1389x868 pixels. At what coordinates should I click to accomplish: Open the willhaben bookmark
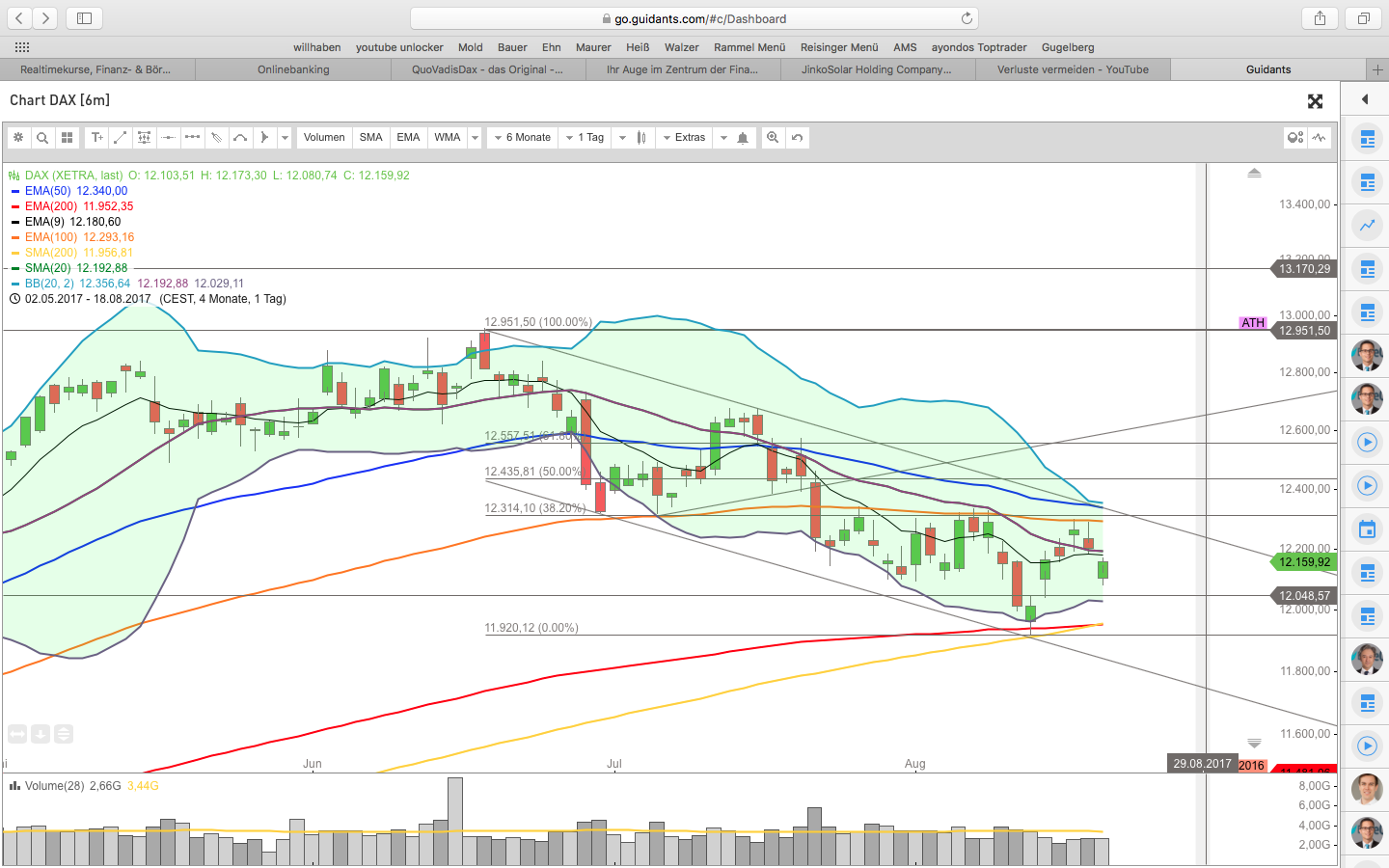317,47
